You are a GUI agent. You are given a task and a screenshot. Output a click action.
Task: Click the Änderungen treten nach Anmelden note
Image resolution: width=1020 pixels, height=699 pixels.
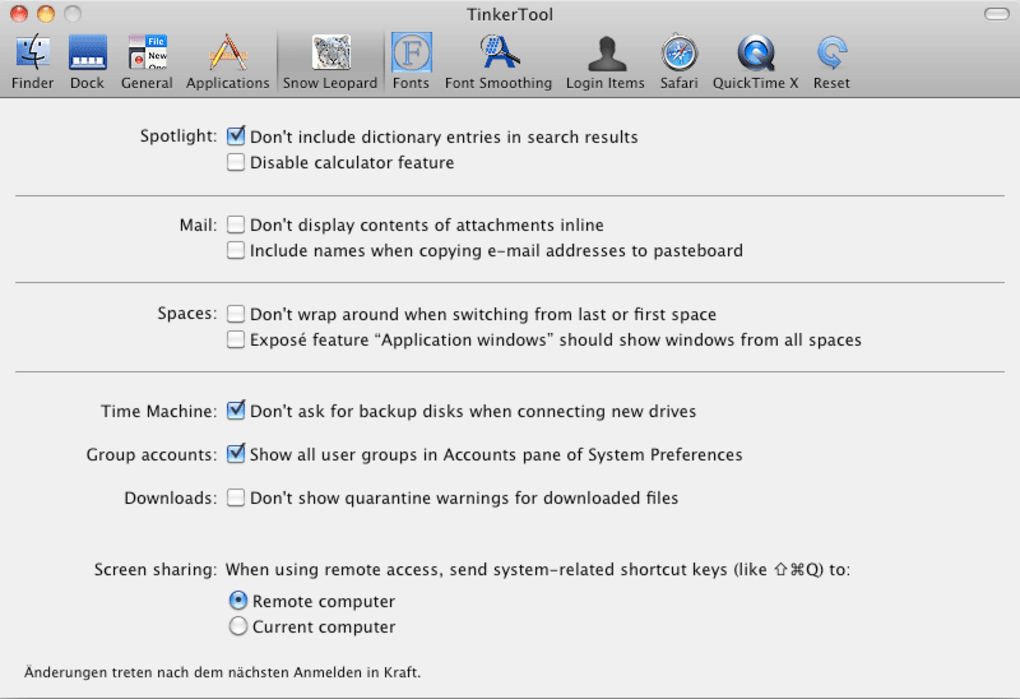[x=222, y=672]
